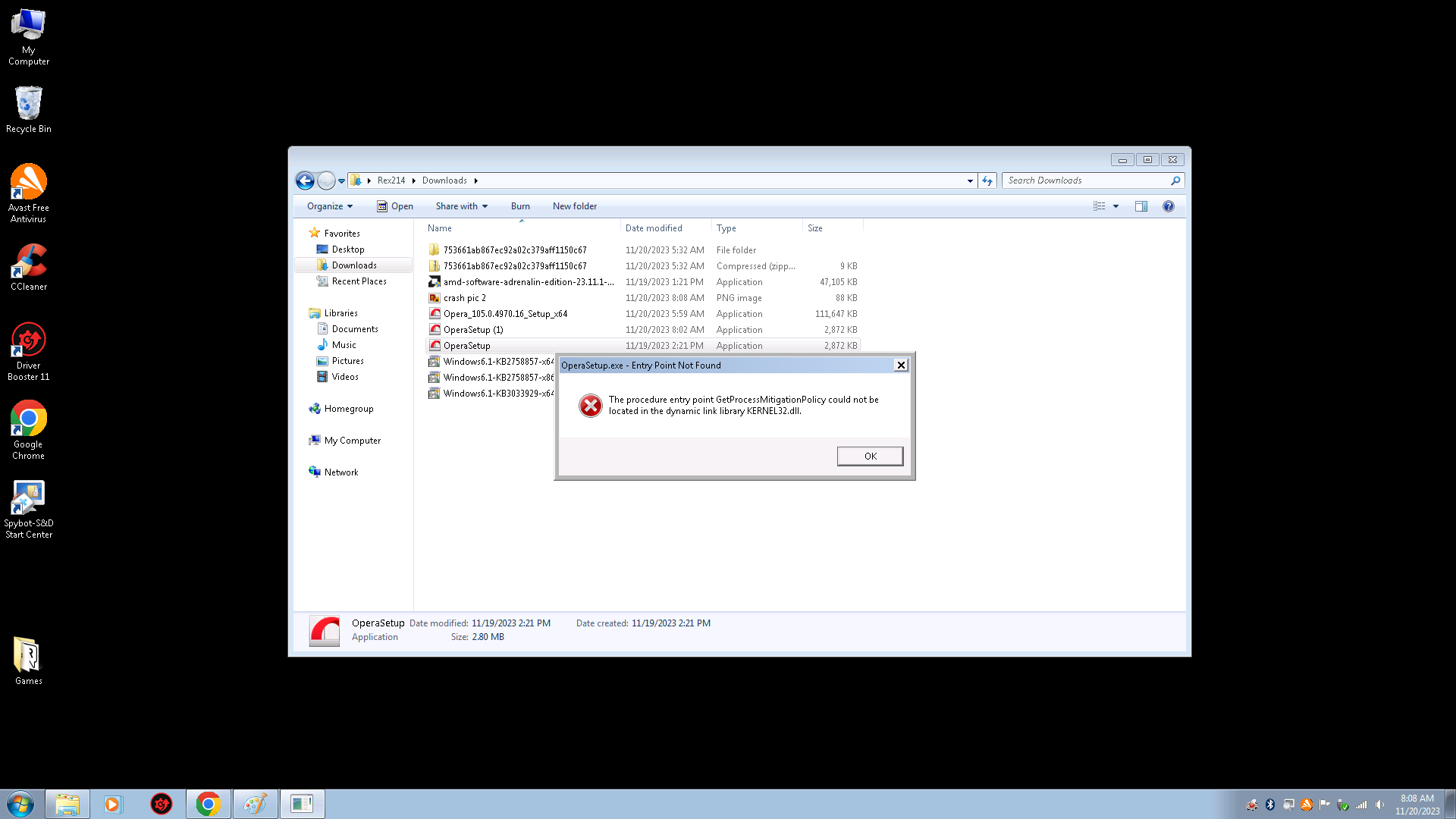Image resolution: width=1456 pixels, height=819 pixels.
Task: Open the address bar history dropdown
Action: [970, 180]
